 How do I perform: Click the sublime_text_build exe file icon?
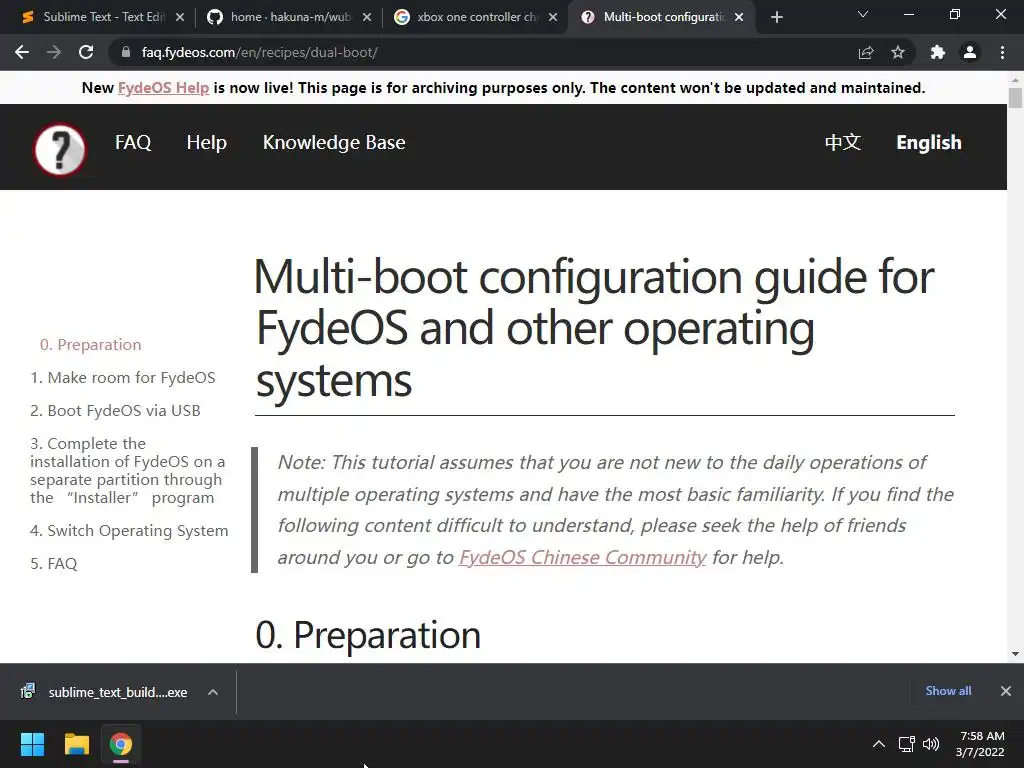click(27, 691)
